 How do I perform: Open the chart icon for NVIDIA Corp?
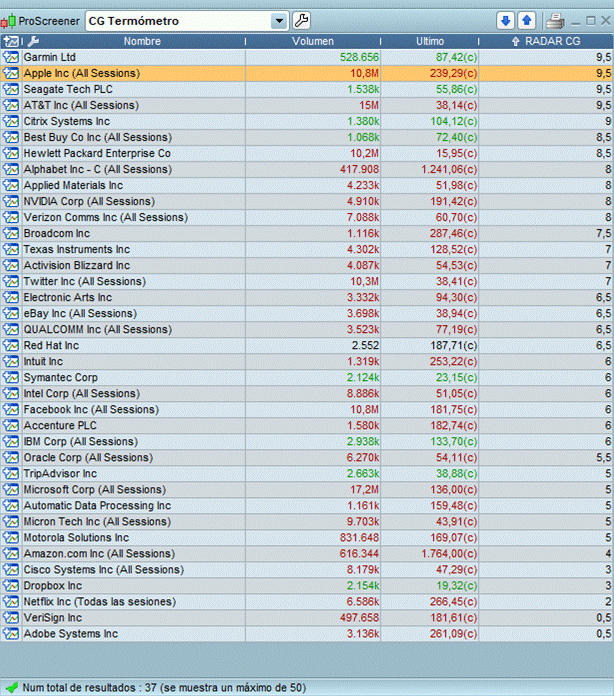(11, 201)
